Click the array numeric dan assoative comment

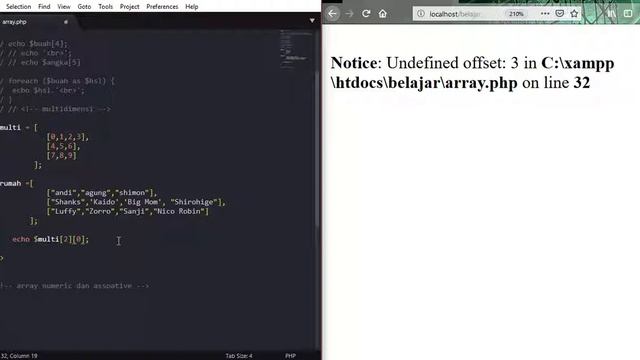[x=75, y=286]
